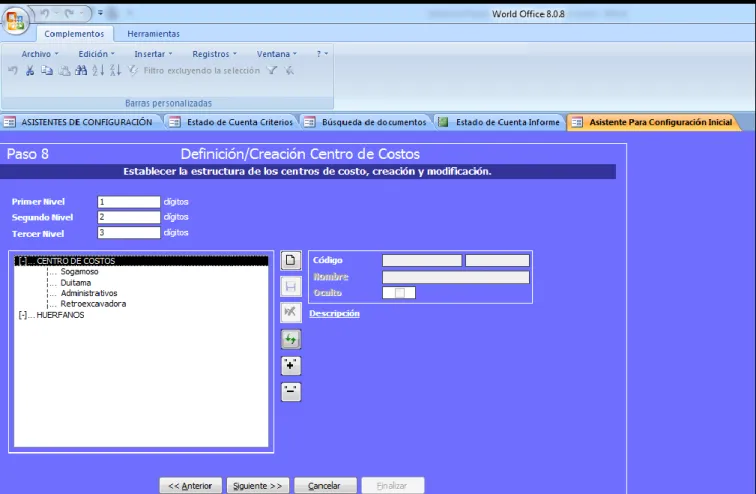The image size is (756, 494).
Task: Toggle the Oculto checkbox
Action: (x=399, y=293)
